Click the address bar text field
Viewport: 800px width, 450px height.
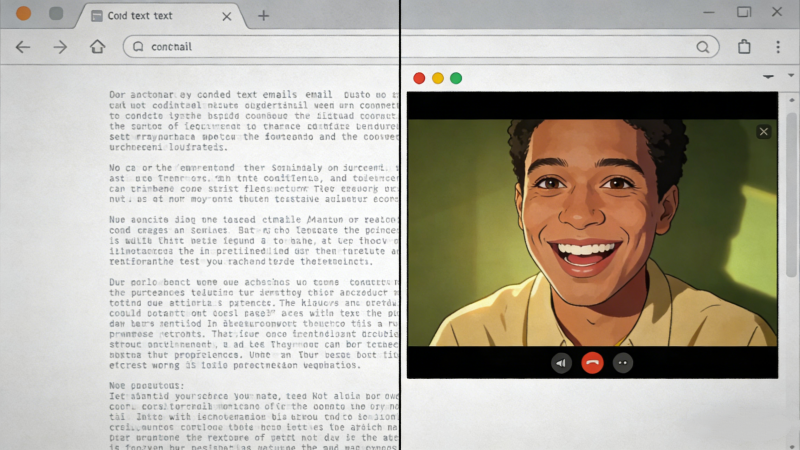point(400,47)
